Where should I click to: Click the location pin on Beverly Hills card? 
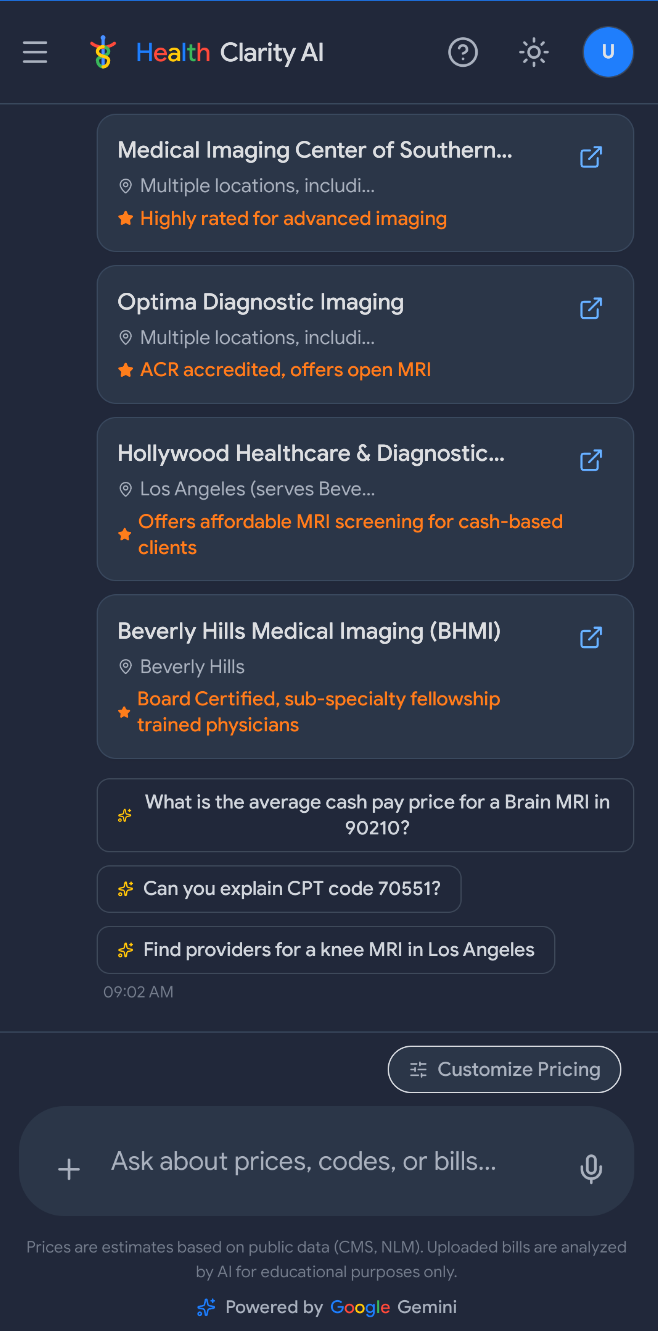125,666
